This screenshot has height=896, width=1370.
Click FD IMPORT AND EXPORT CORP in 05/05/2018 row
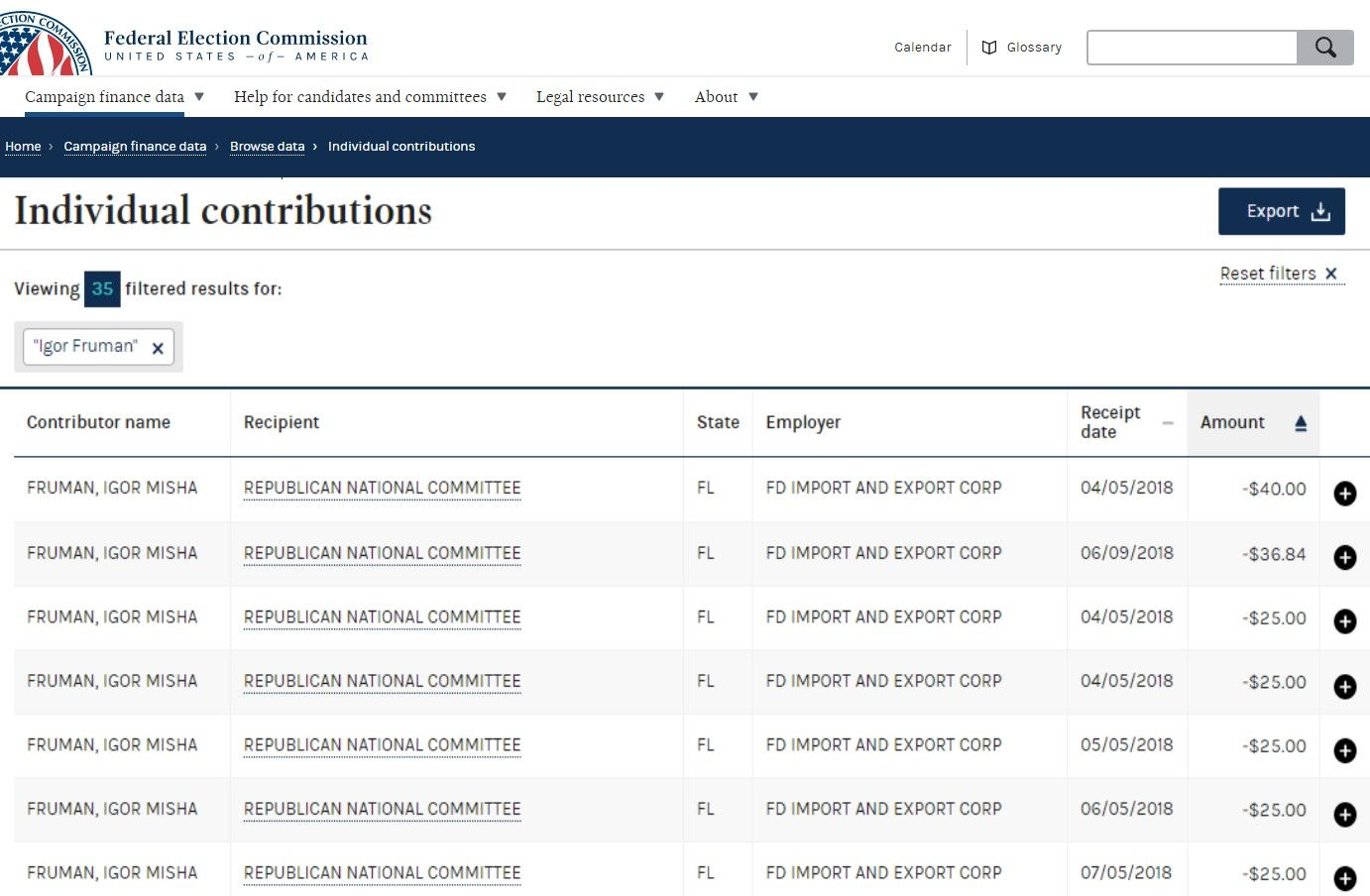[x=884, y=745]
